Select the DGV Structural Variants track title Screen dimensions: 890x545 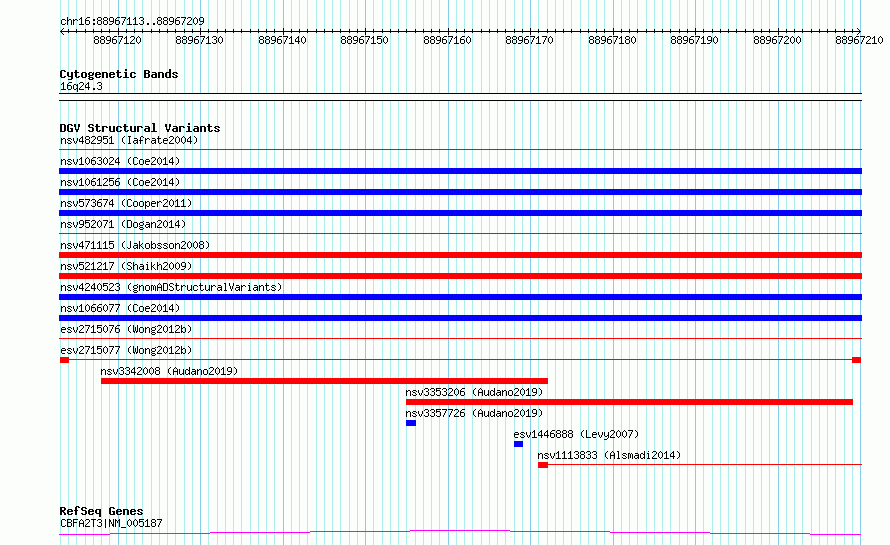140,128
